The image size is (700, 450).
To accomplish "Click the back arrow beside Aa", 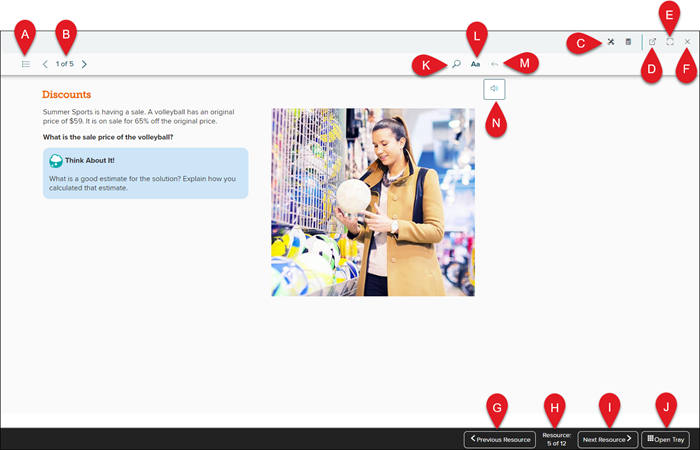I will (494, 64).
